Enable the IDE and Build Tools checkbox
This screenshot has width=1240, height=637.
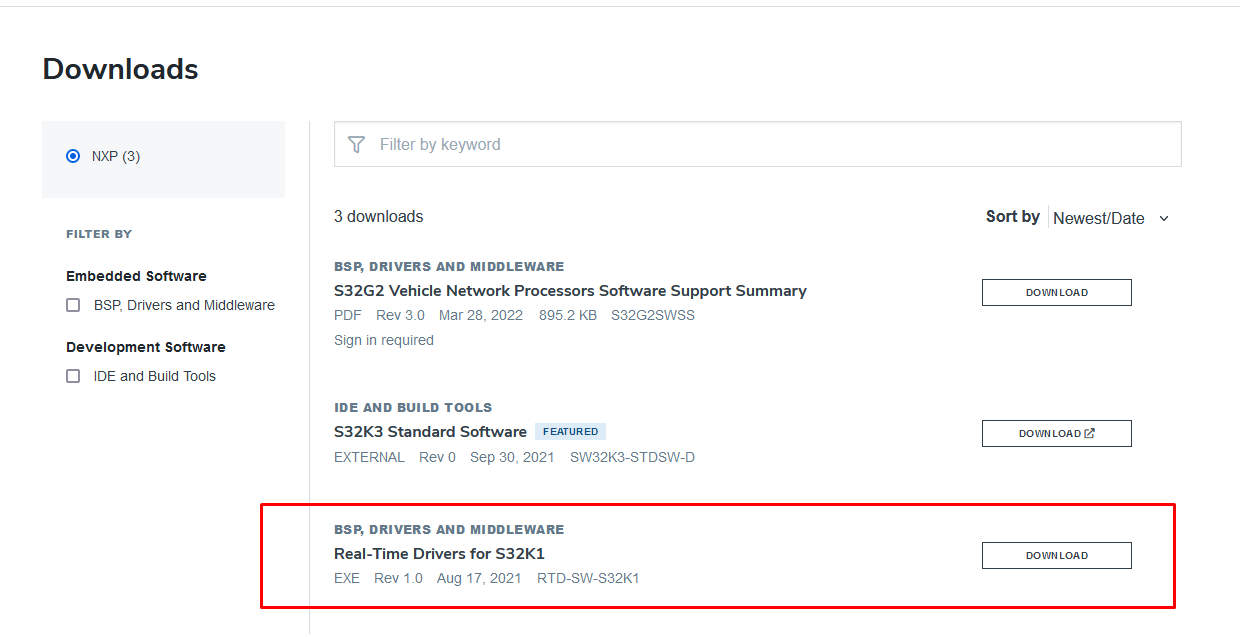[73, 376]
